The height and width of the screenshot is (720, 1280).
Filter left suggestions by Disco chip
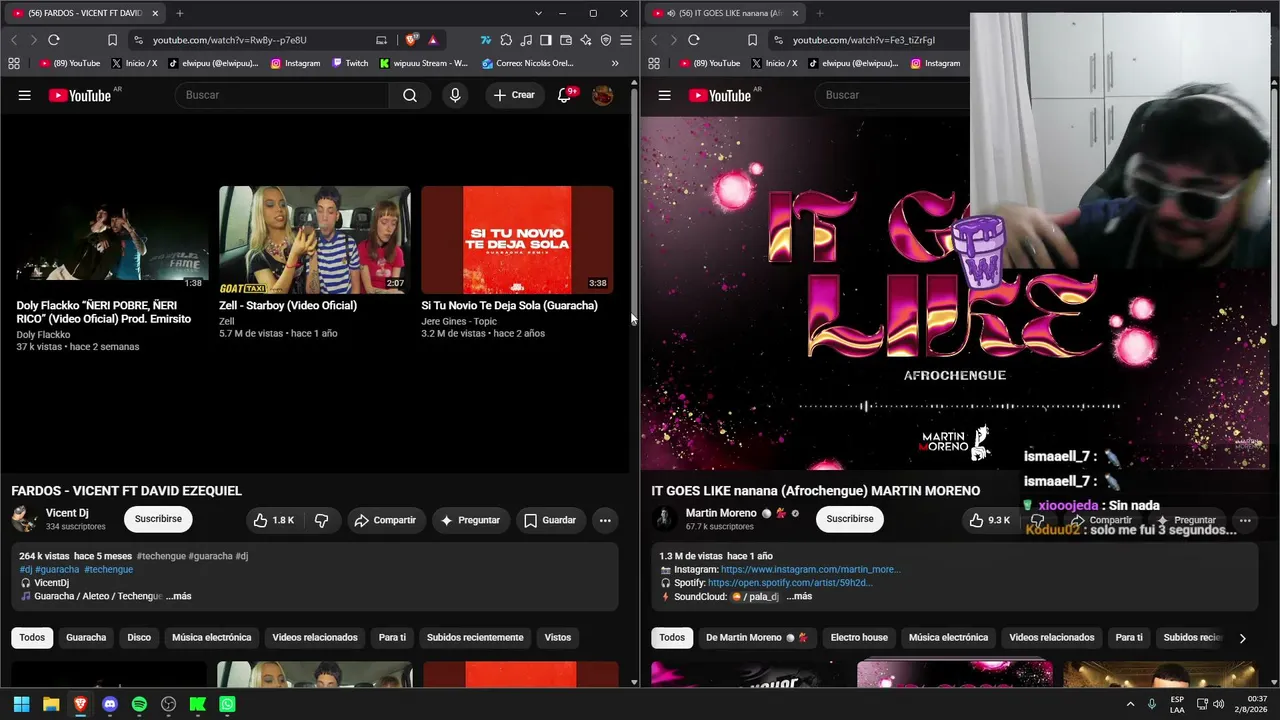(x=139, y=638)
